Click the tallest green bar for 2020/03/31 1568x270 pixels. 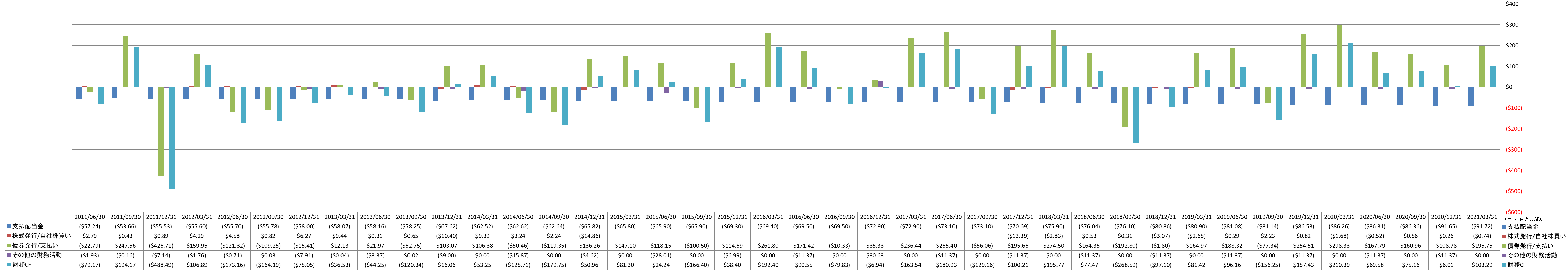coord(1339,56)
